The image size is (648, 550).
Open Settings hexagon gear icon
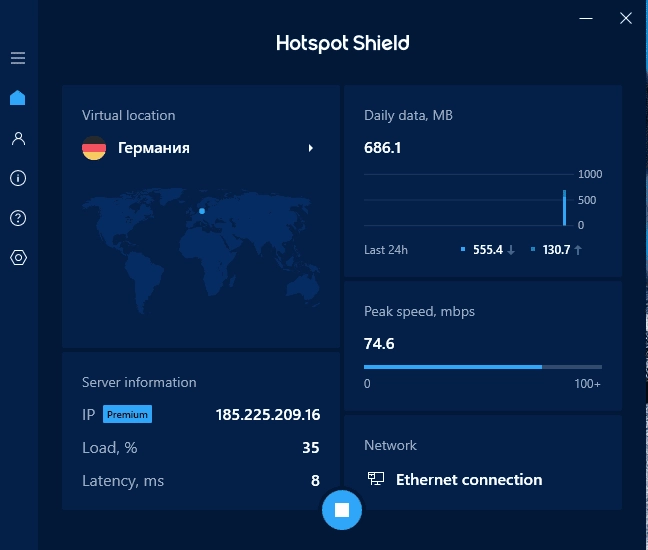point(18,257)
